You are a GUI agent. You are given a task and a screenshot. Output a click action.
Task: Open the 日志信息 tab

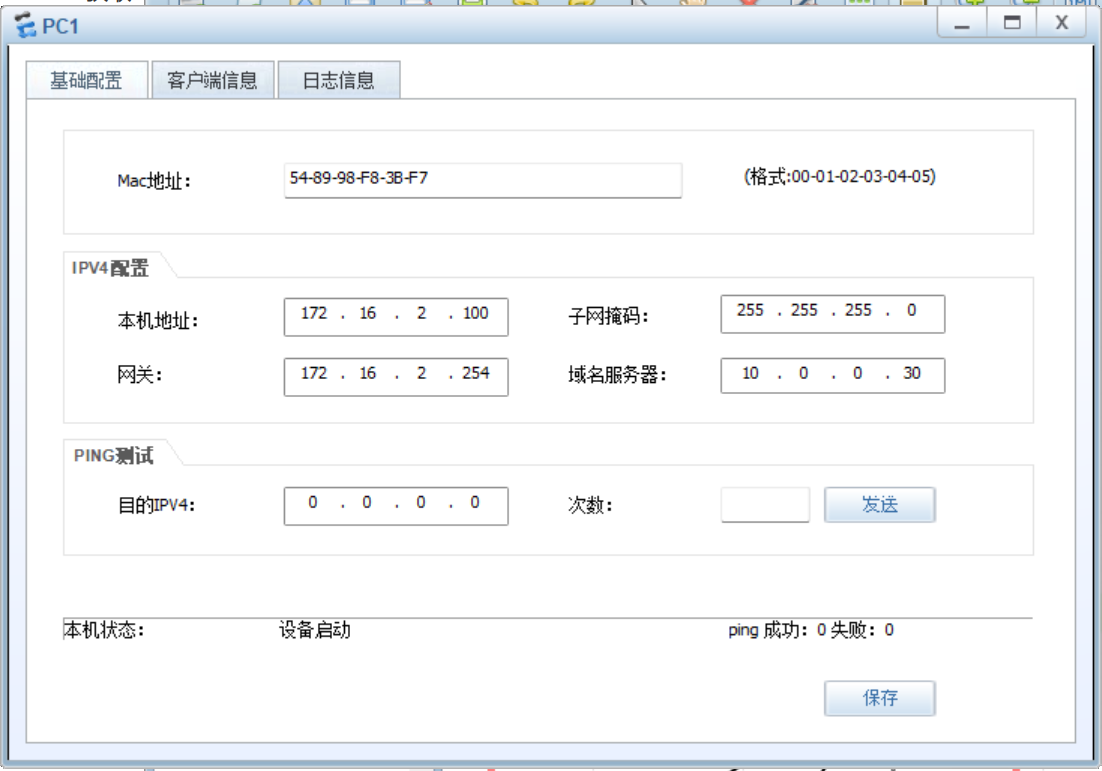(x=339, y=80)
